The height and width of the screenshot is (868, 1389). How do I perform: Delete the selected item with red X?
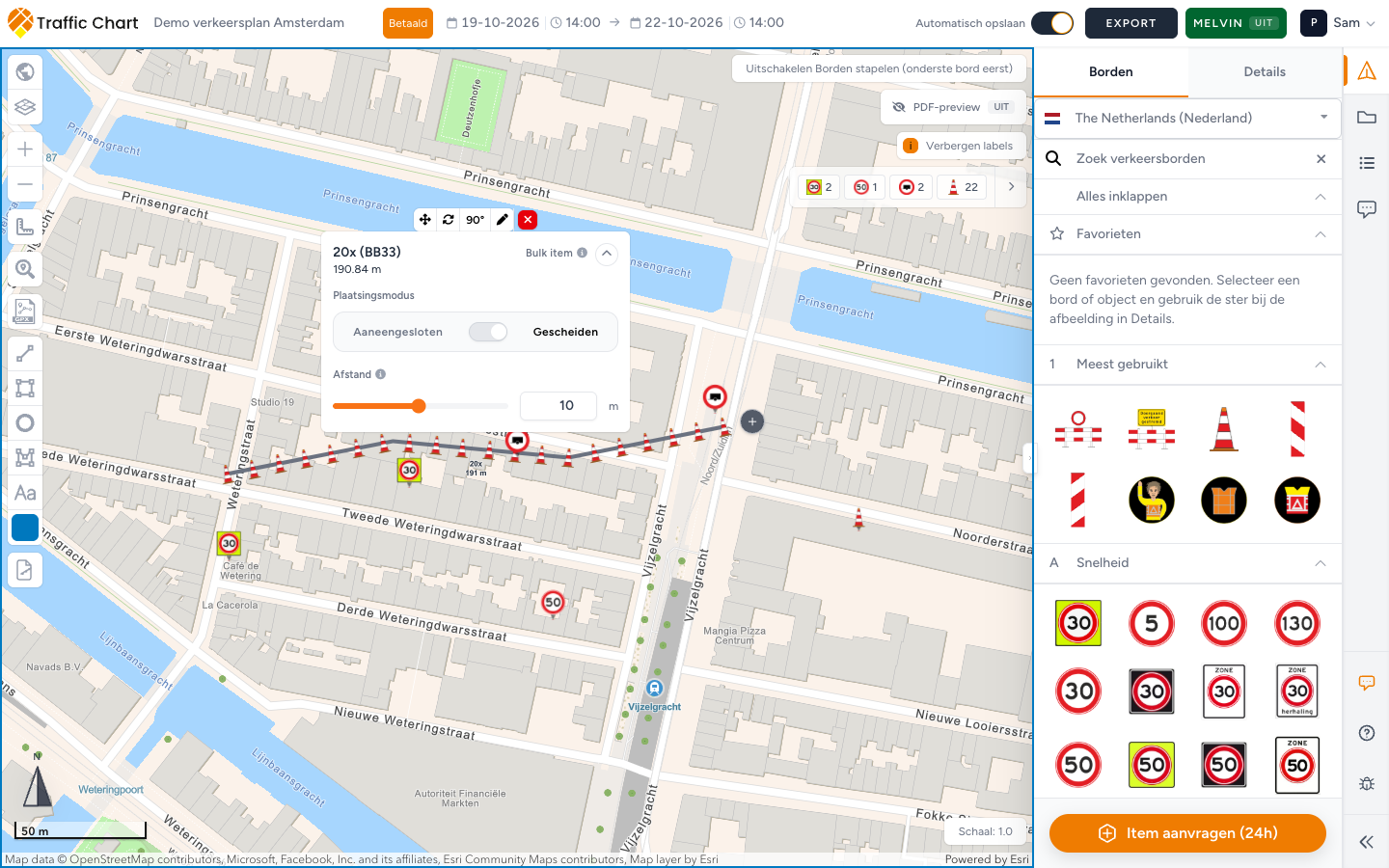click(528, 220)
